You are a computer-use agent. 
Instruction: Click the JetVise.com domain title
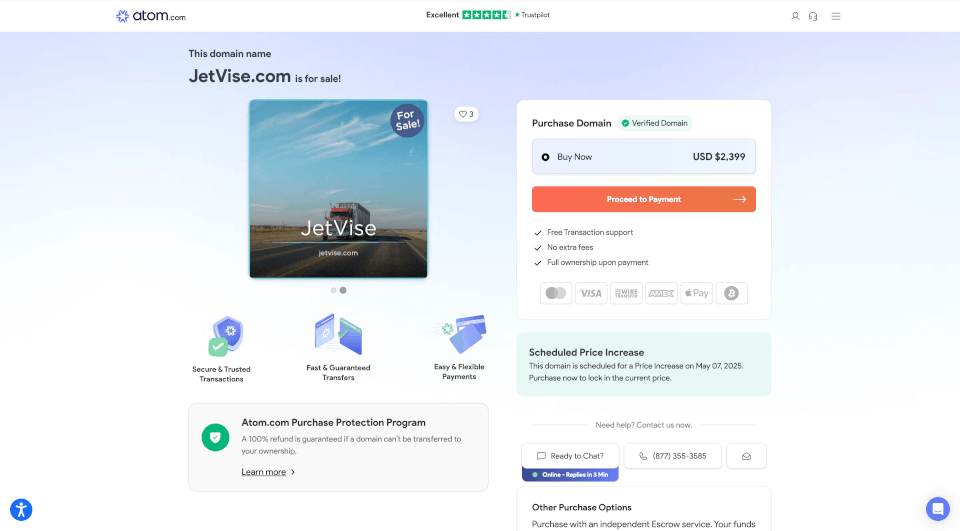pos(239,76)
